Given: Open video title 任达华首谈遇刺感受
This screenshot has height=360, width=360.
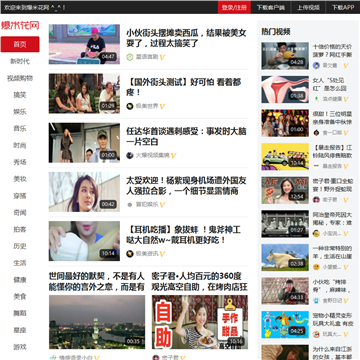Looking at the screenshot, I should click(x=186, y=136).
